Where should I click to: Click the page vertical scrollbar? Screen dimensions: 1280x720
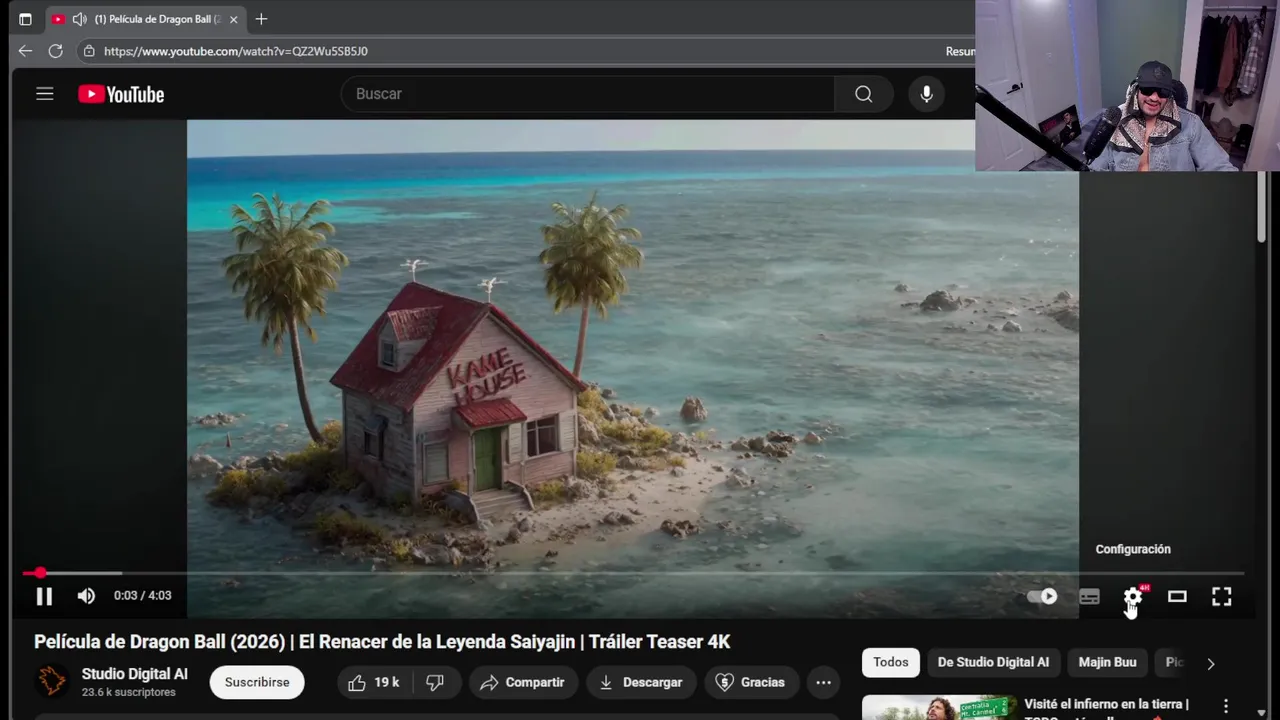1261,206
